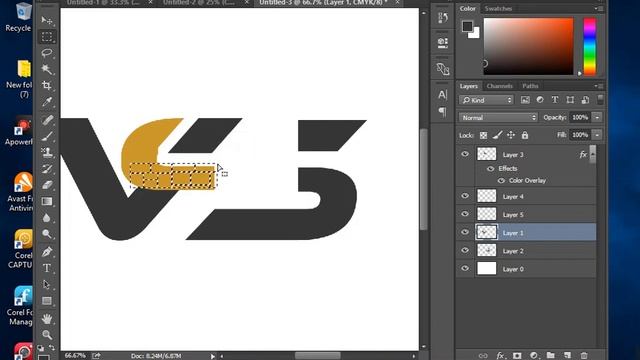Select the Blur tool
This screenshot has height=360, width=640.
pyautogui.click(x=47, y=218)
